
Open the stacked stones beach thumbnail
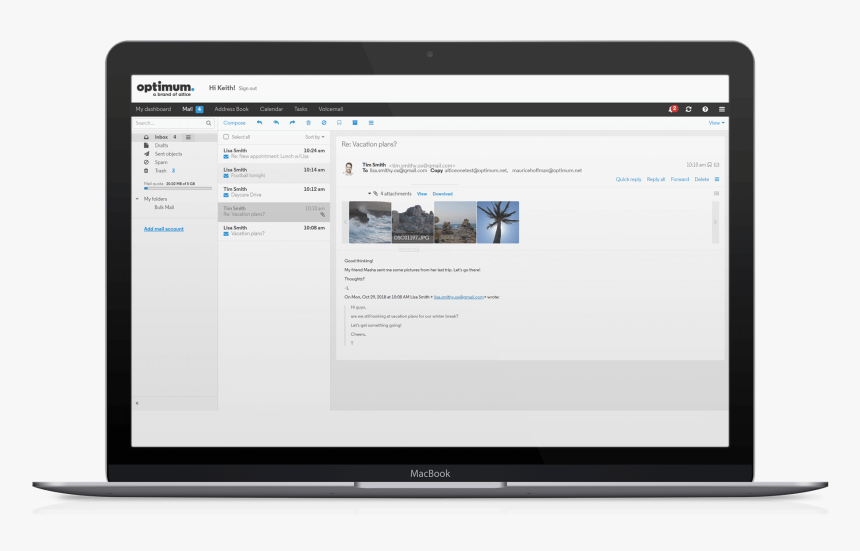[455, 222]
